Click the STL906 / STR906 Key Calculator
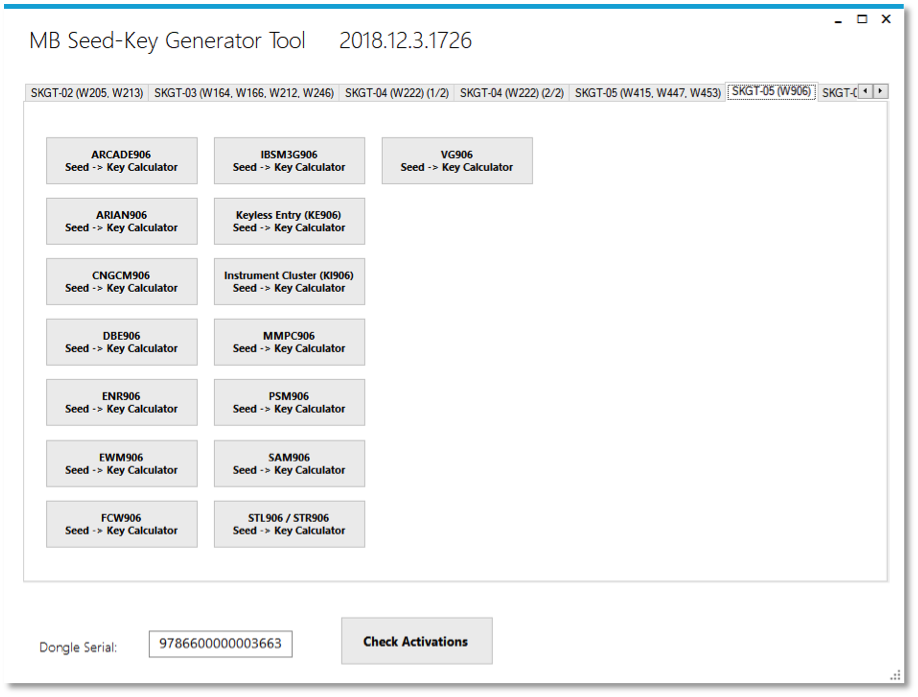The image size is (918, 697). tap(289, 524)
